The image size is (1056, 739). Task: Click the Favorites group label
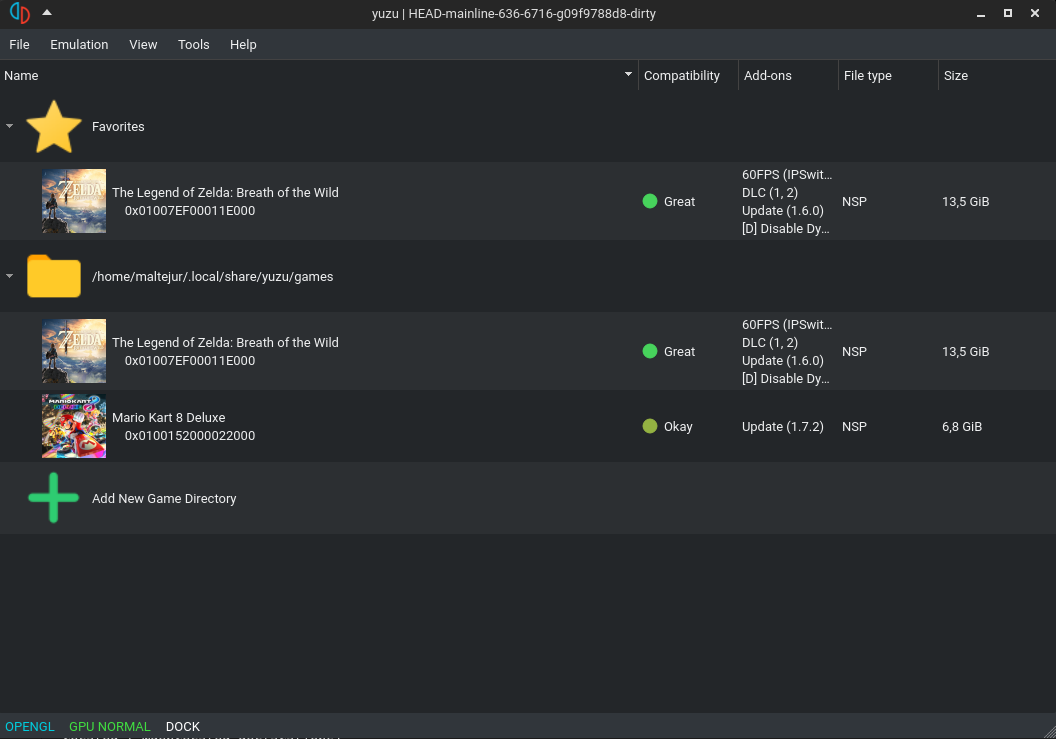[x=118, y=127]
